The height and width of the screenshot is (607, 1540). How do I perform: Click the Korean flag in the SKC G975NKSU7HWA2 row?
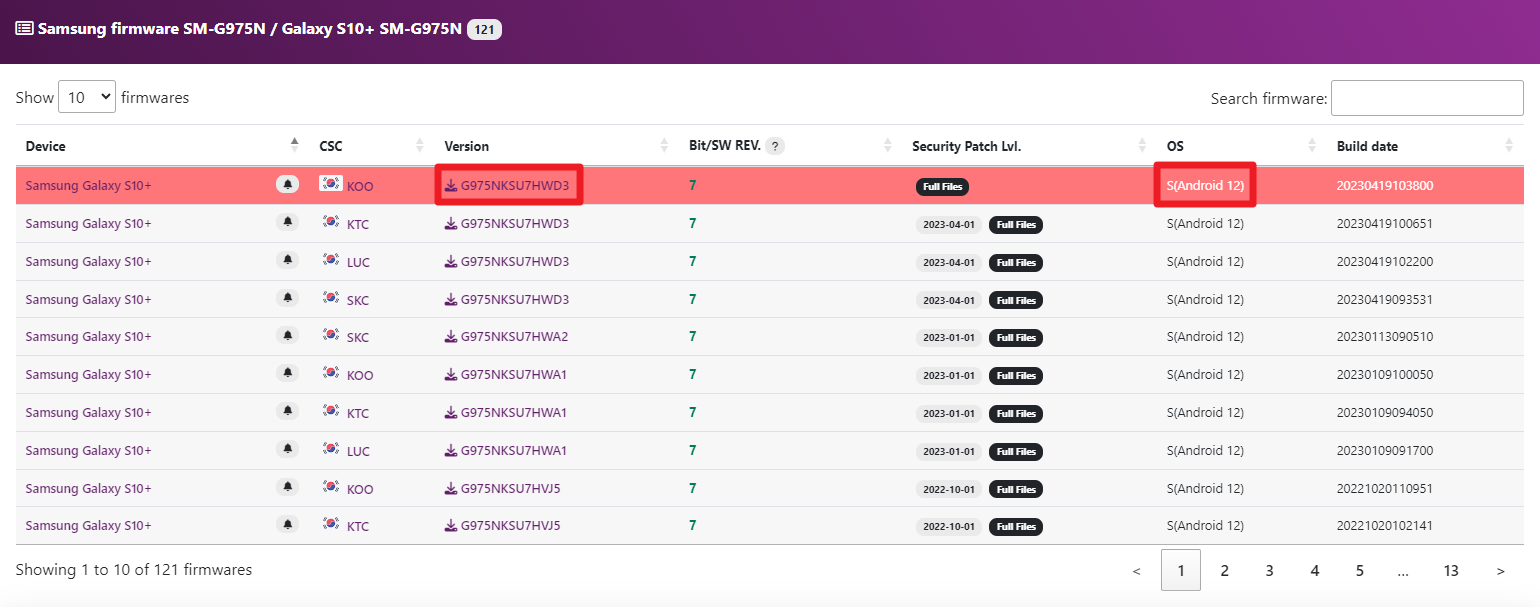point(331,336)
